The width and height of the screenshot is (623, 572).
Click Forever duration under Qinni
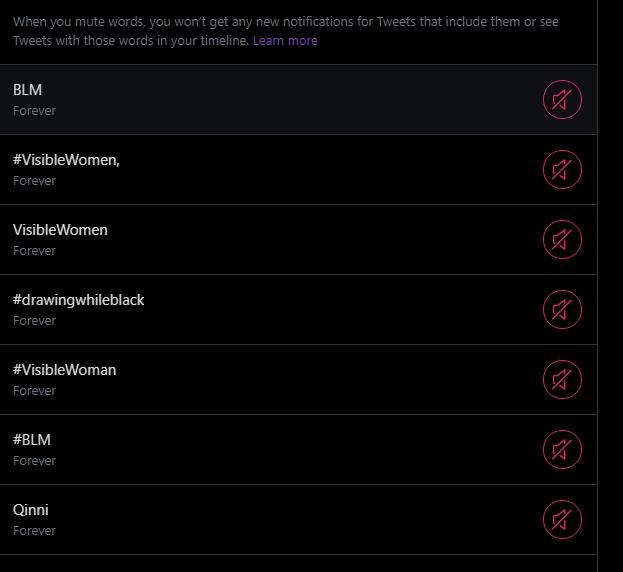click(x=34, y=531)
